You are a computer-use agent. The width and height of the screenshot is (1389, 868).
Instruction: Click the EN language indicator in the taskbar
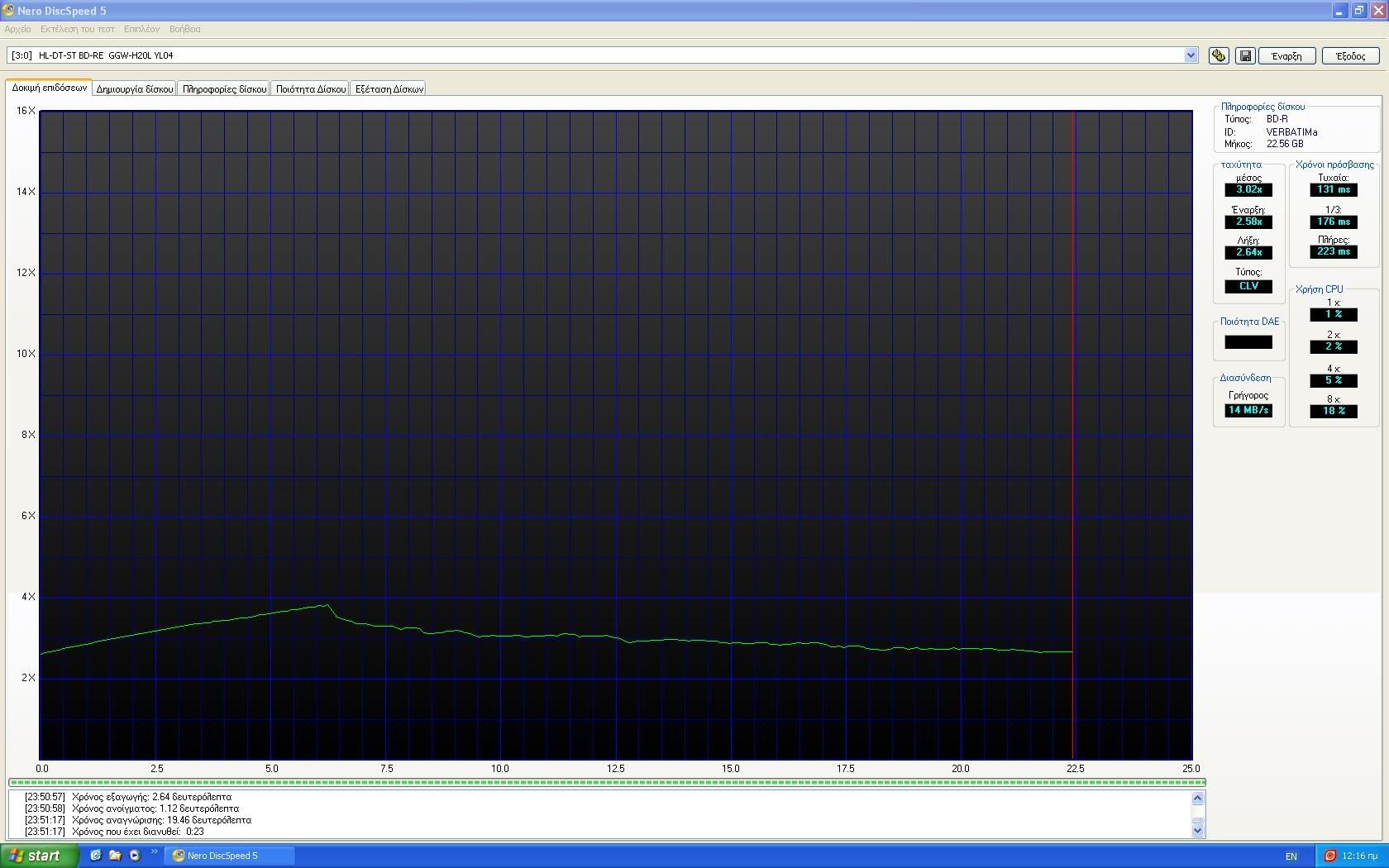pyautogui.click(x=1291, y=856)
